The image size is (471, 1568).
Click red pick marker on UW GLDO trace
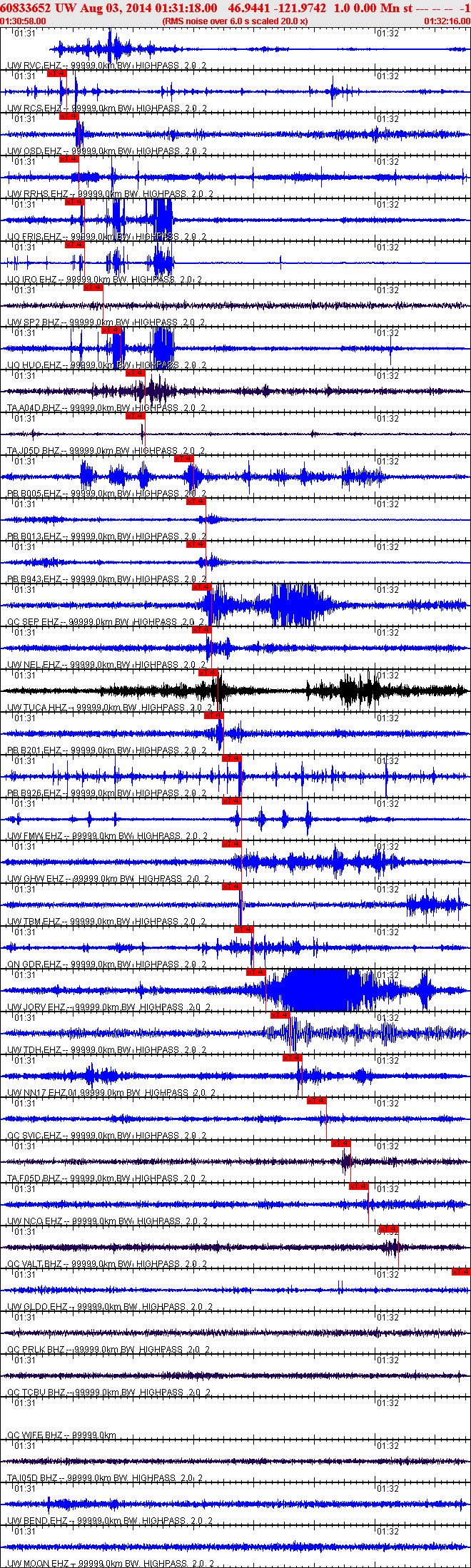(461, 1272)
